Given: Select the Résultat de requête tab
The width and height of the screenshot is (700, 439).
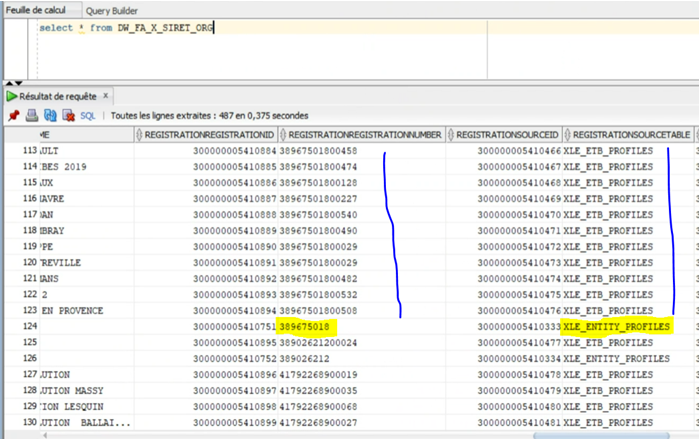Looking at the screenshot, I should (58, 96).
